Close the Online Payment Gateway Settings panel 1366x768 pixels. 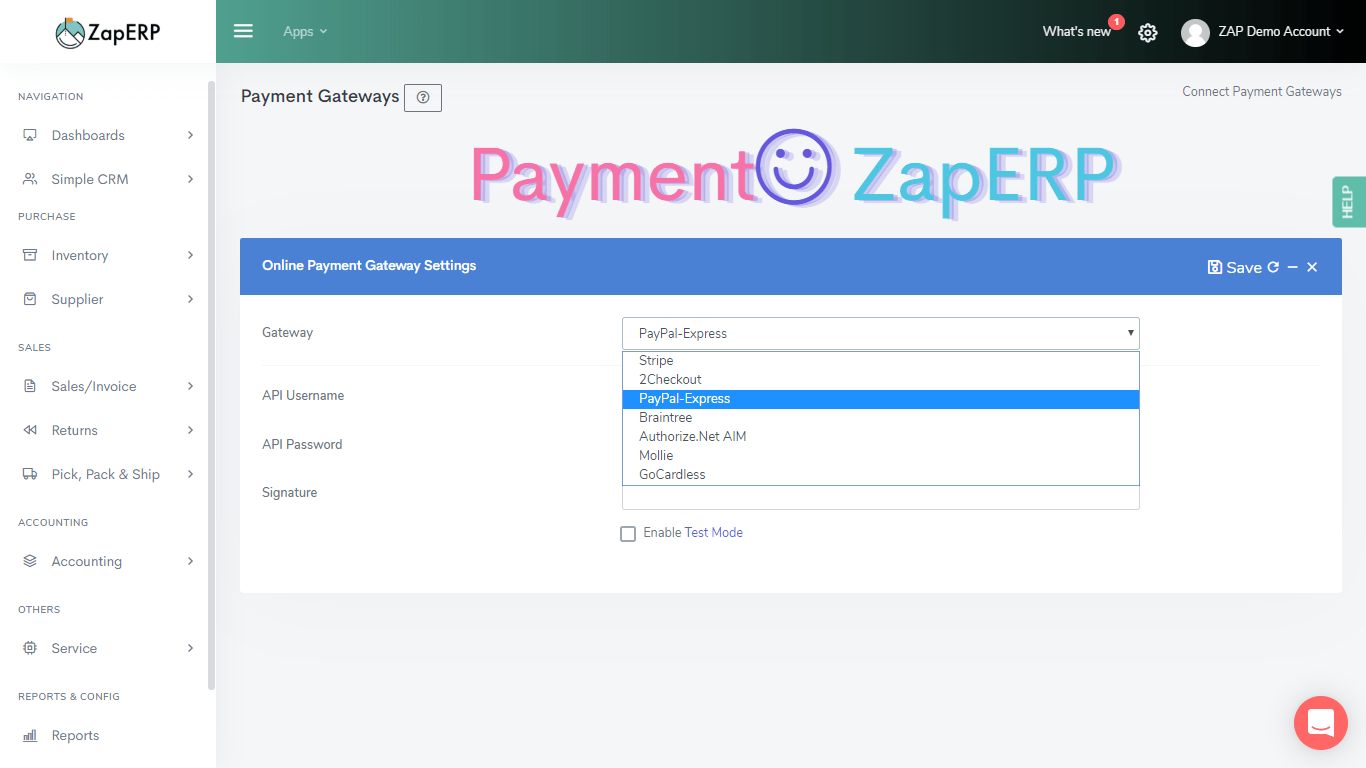1312,267
